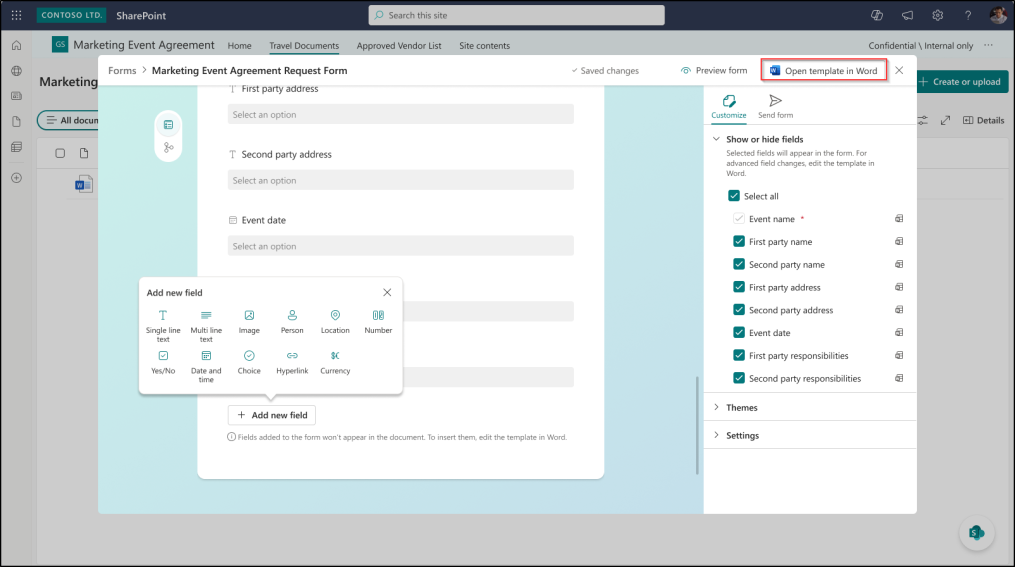Viewport: 1015px width, 567px height.
Task: Uncheck Second party responsibilities checkbox
Action: pos(739,378)
